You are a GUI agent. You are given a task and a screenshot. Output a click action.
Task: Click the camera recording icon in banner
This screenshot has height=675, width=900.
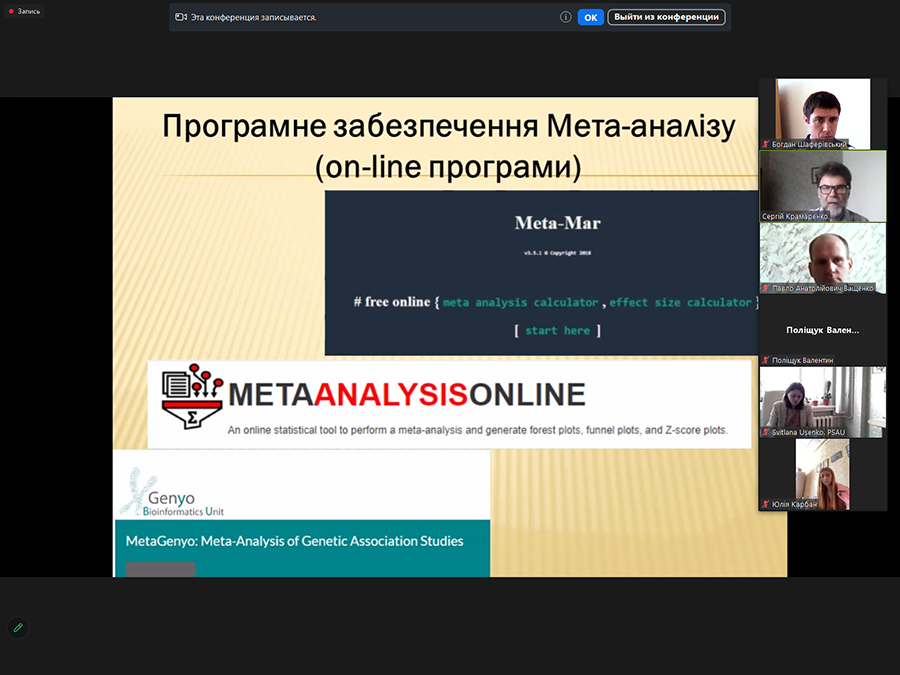(x=181, y=17)
